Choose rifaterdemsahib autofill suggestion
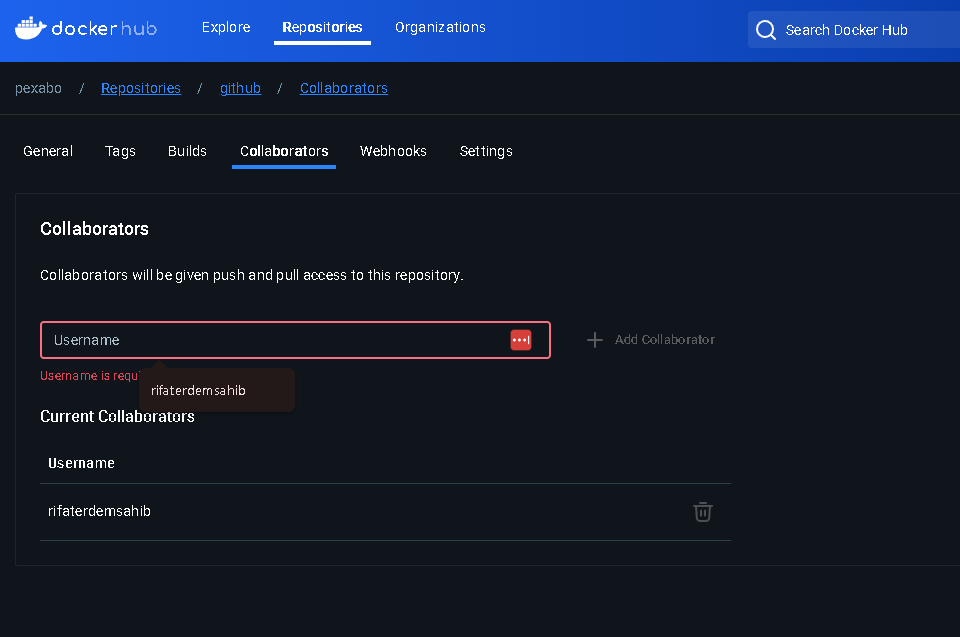 [x=217, y=390]
